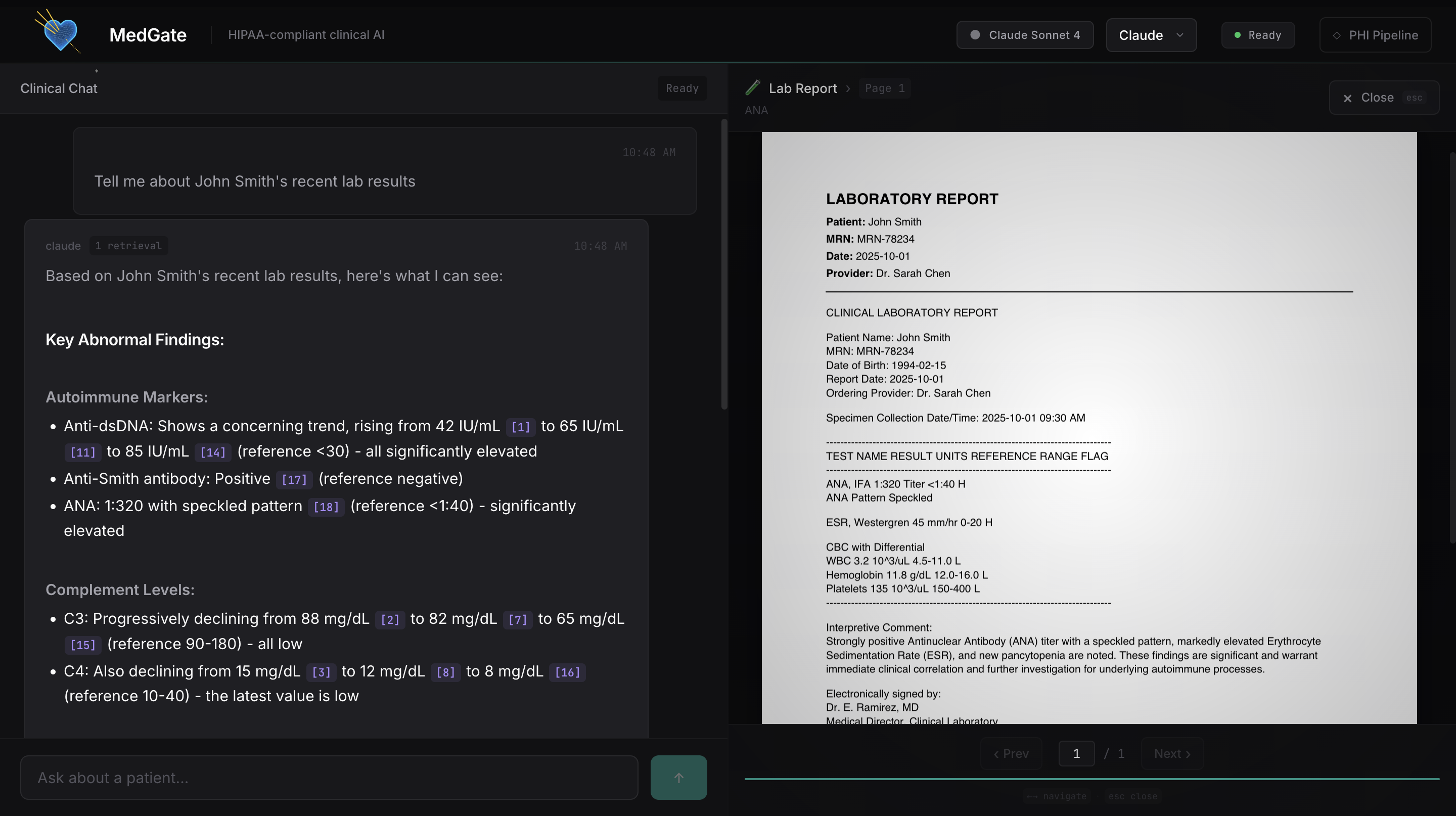1456x816 pixels.
Task: Click the MedGate heart logo icon
Action: [x=61, y=34]
